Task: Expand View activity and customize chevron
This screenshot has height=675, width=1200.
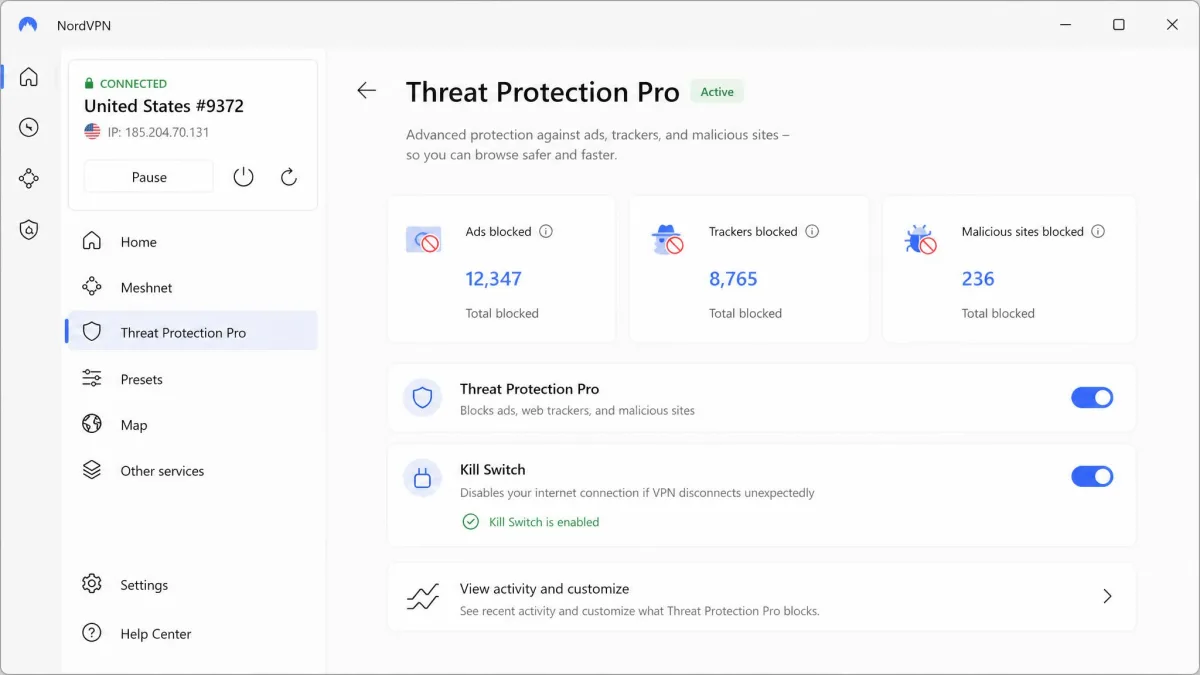Action: (1107, 596)
